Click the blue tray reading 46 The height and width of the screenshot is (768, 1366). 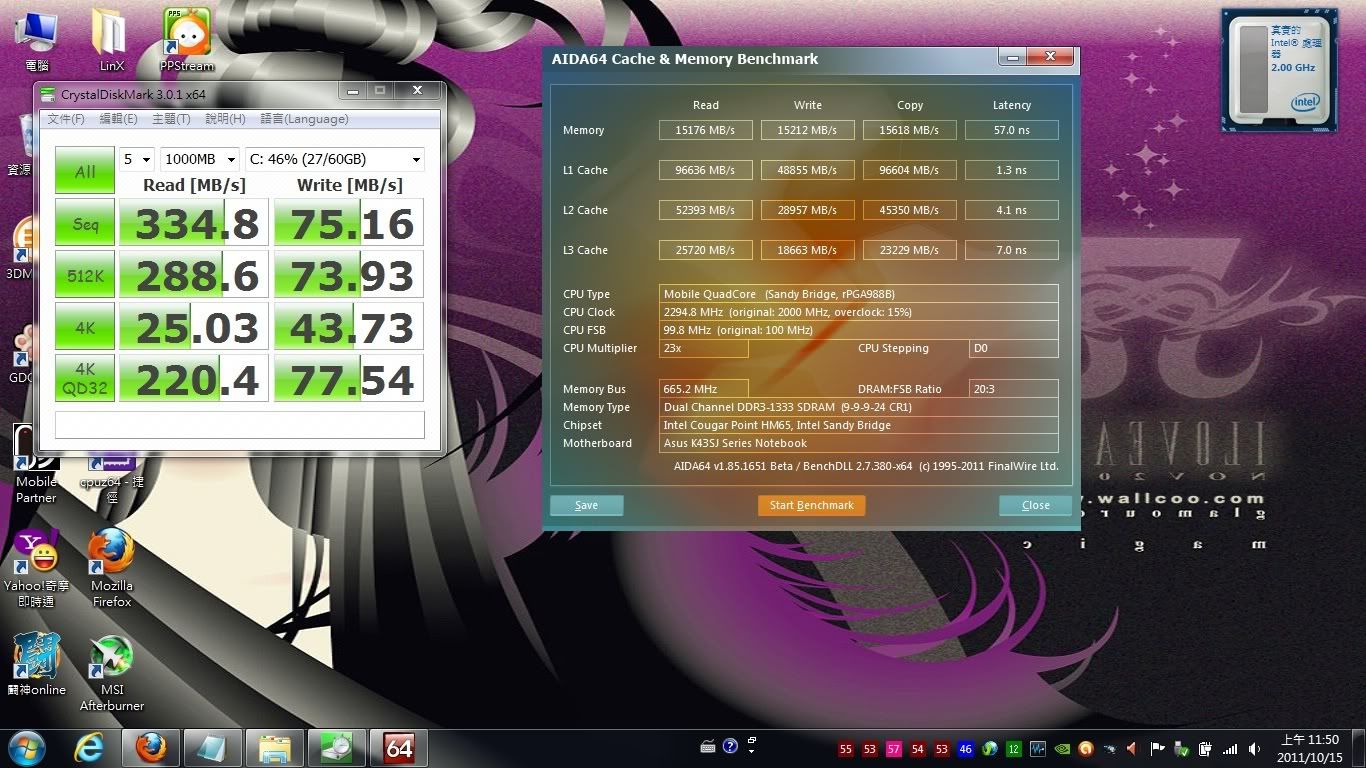pyautogui.click(x=966, y=749)
